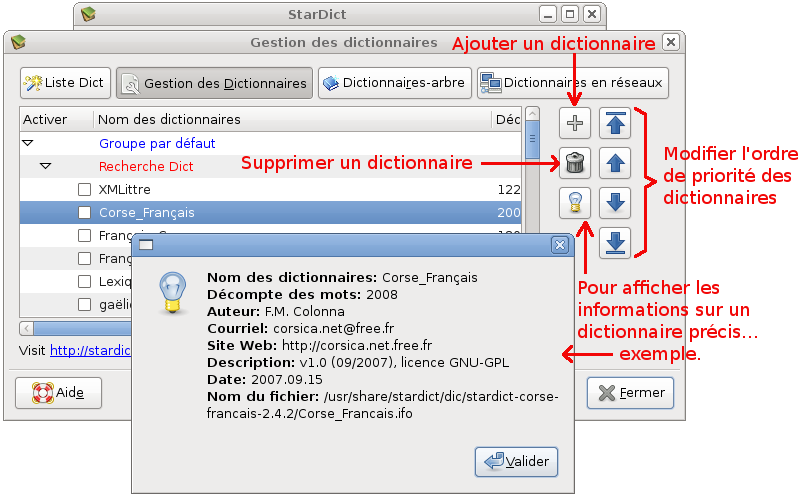Move dictionary up one position
The height and width of the screenshot is (500, 805).
(x=615, y=163)
